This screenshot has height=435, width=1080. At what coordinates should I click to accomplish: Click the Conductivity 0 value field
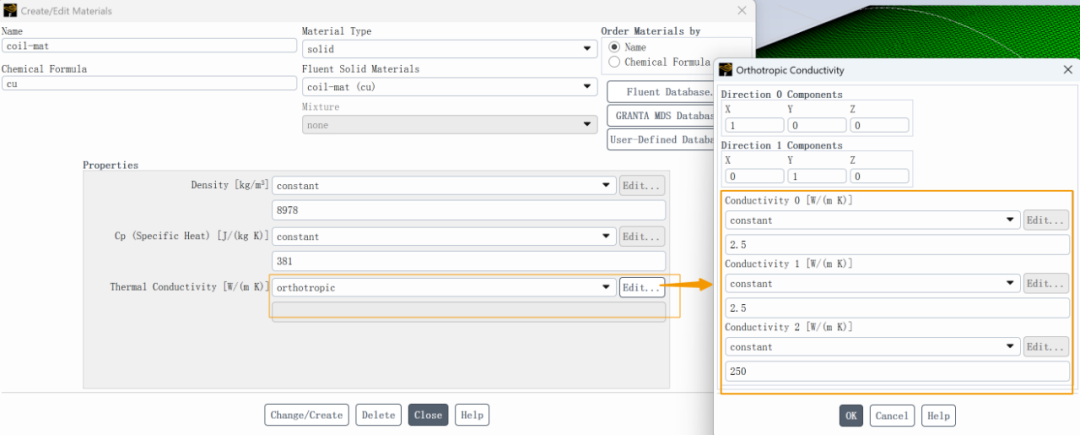tap(897, 245)
